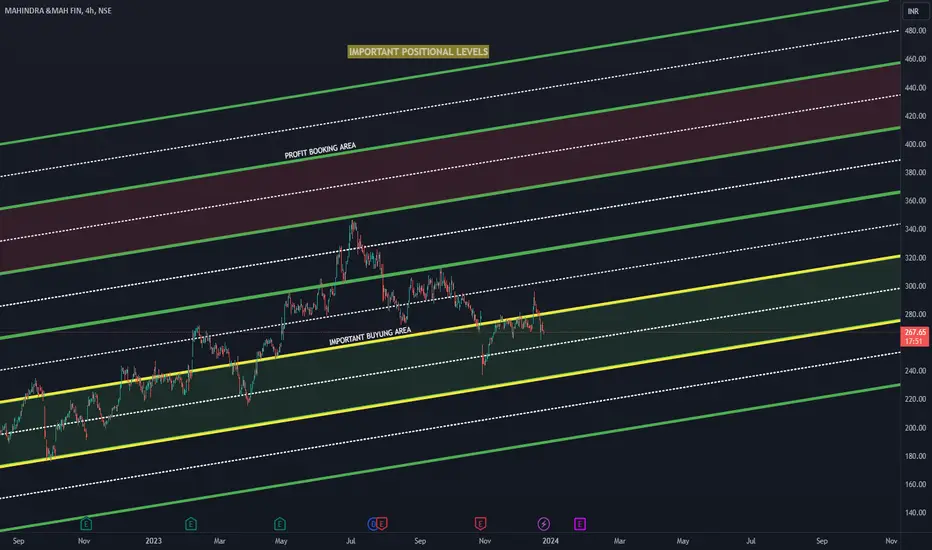
Task: Click the 2024 label on time axis
Action: pyautogui.click(x=550, y=540)
